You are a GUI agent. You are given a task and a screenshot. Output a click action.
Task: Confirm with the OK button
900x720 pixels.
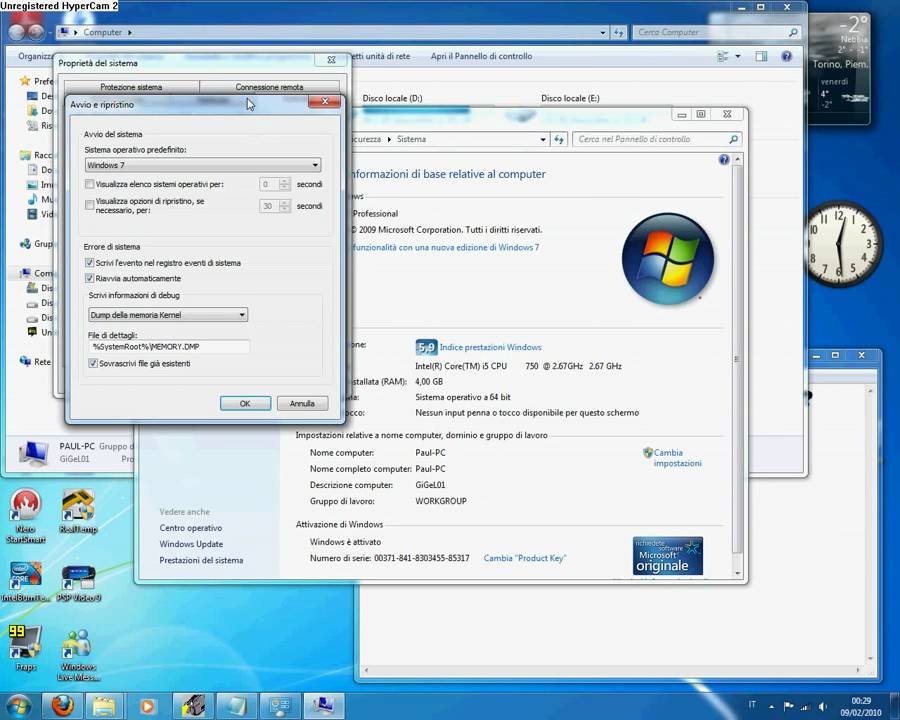[245, 404]
